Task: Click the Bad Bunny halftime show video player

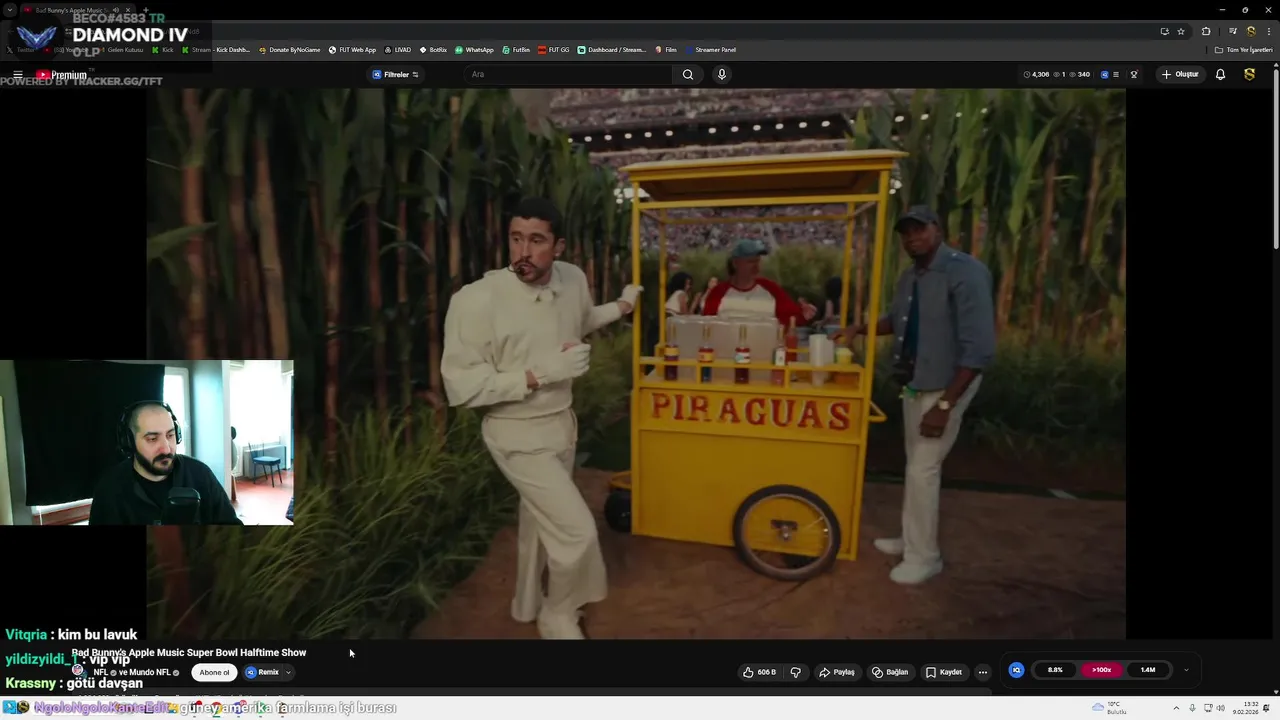Action: [636, 363]
